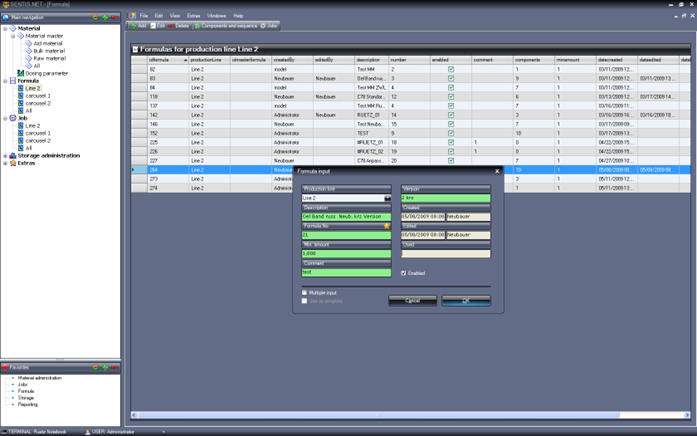Viewport: 697px width, 436px height.
Task: Click the star icon beside Formula No
Action: point(387,226)
